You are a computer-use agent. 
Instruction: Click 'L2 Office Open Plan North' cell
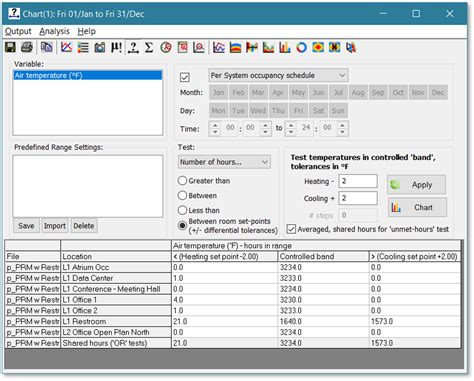pos(116,332)
